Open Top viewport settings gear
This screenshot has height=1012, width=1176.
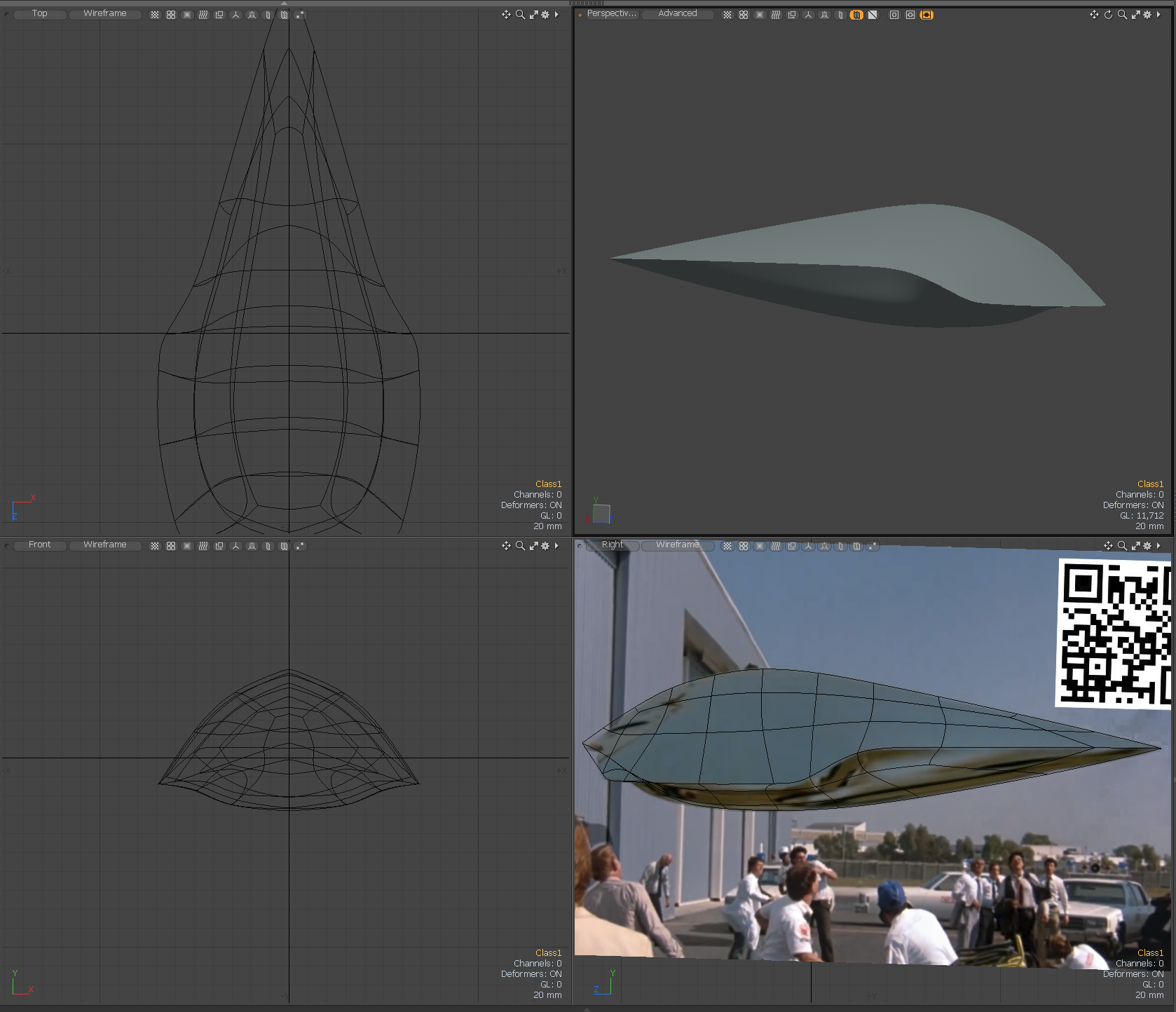point(545,15)
